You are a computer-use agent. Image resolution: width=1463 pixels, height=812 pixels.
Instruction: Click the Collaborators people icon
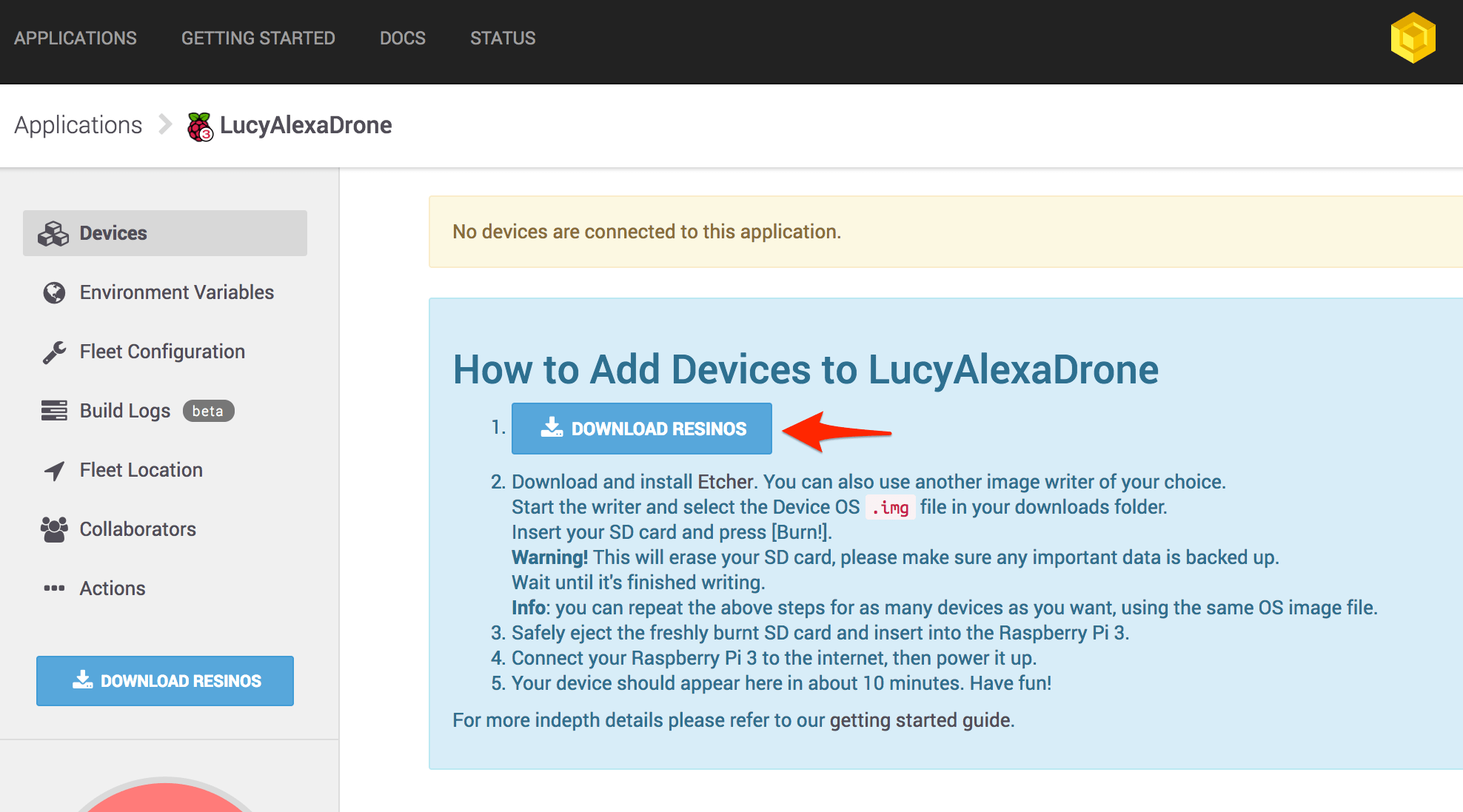(54, 529)
